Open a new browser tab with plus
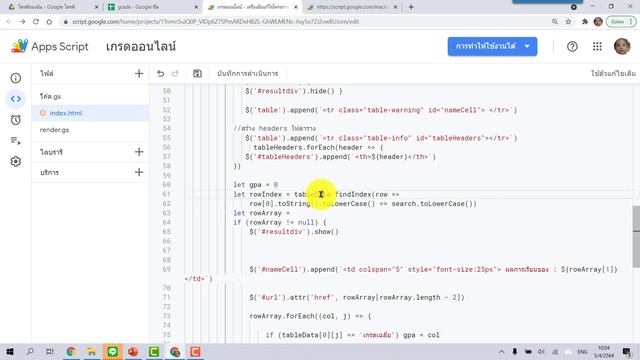640x360 pixels. tap(411, 7)
